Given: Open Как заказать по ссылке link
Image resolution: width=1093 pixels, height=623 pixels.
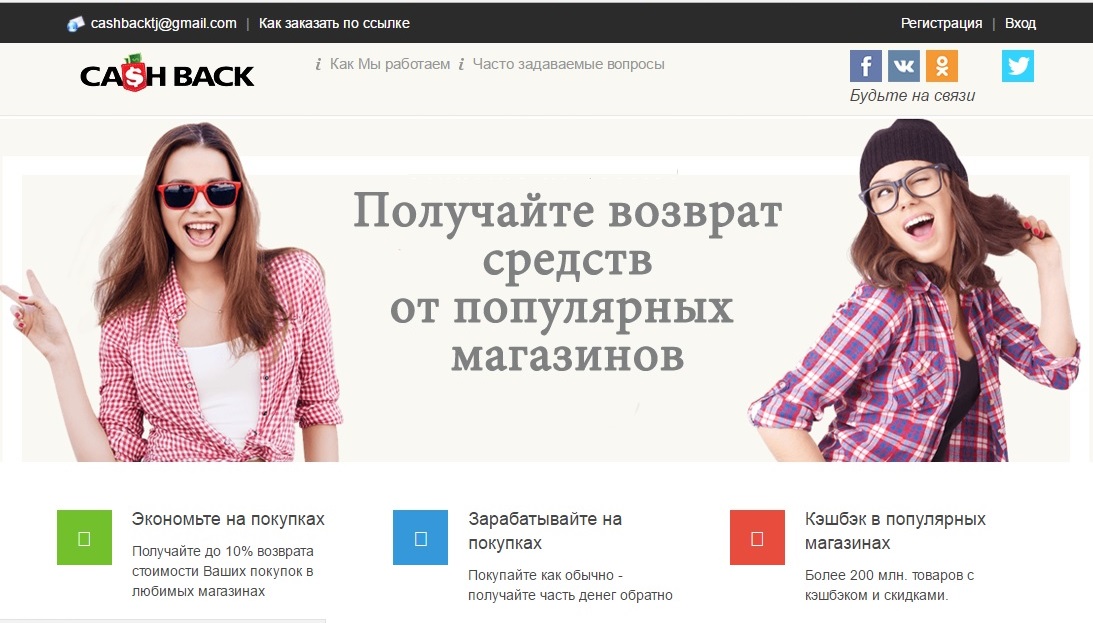Looking at the screenshot, I should 334,23.
